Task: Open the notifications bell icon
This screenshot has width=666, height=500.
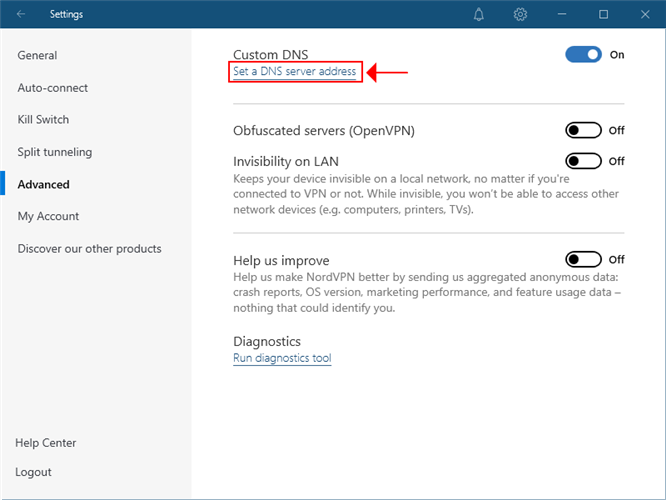Action: tap(479, 15)
